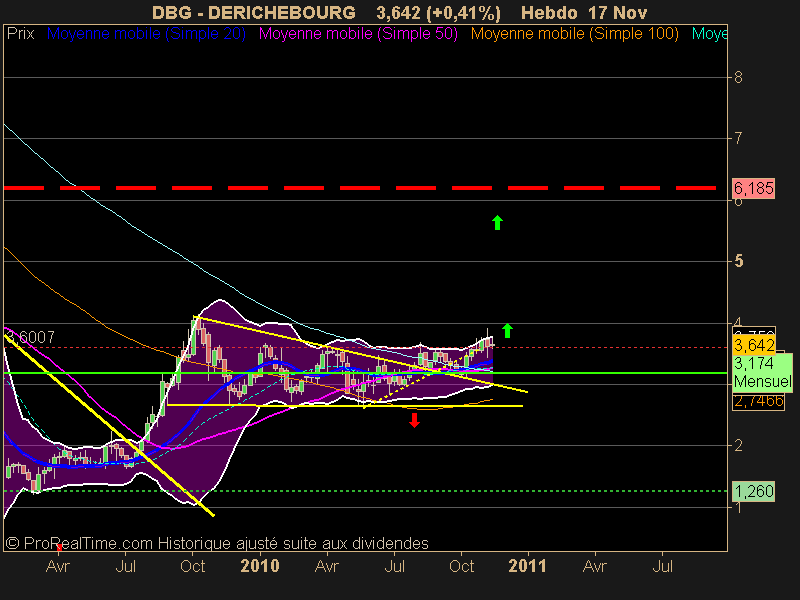Click the ProRealTime.com copyright notice text
The width and height of the screenshot is (800, 600).
[x=217, y=543]
